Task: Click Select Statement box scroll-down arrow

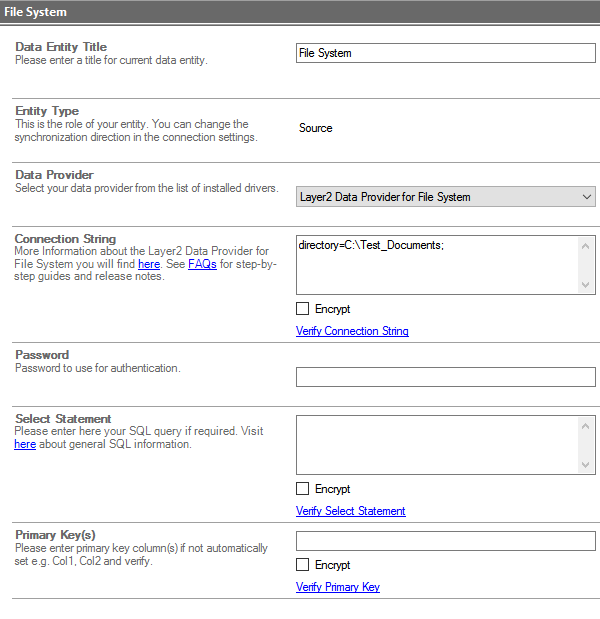Action: pyautogui.click(x=587, y=465)
